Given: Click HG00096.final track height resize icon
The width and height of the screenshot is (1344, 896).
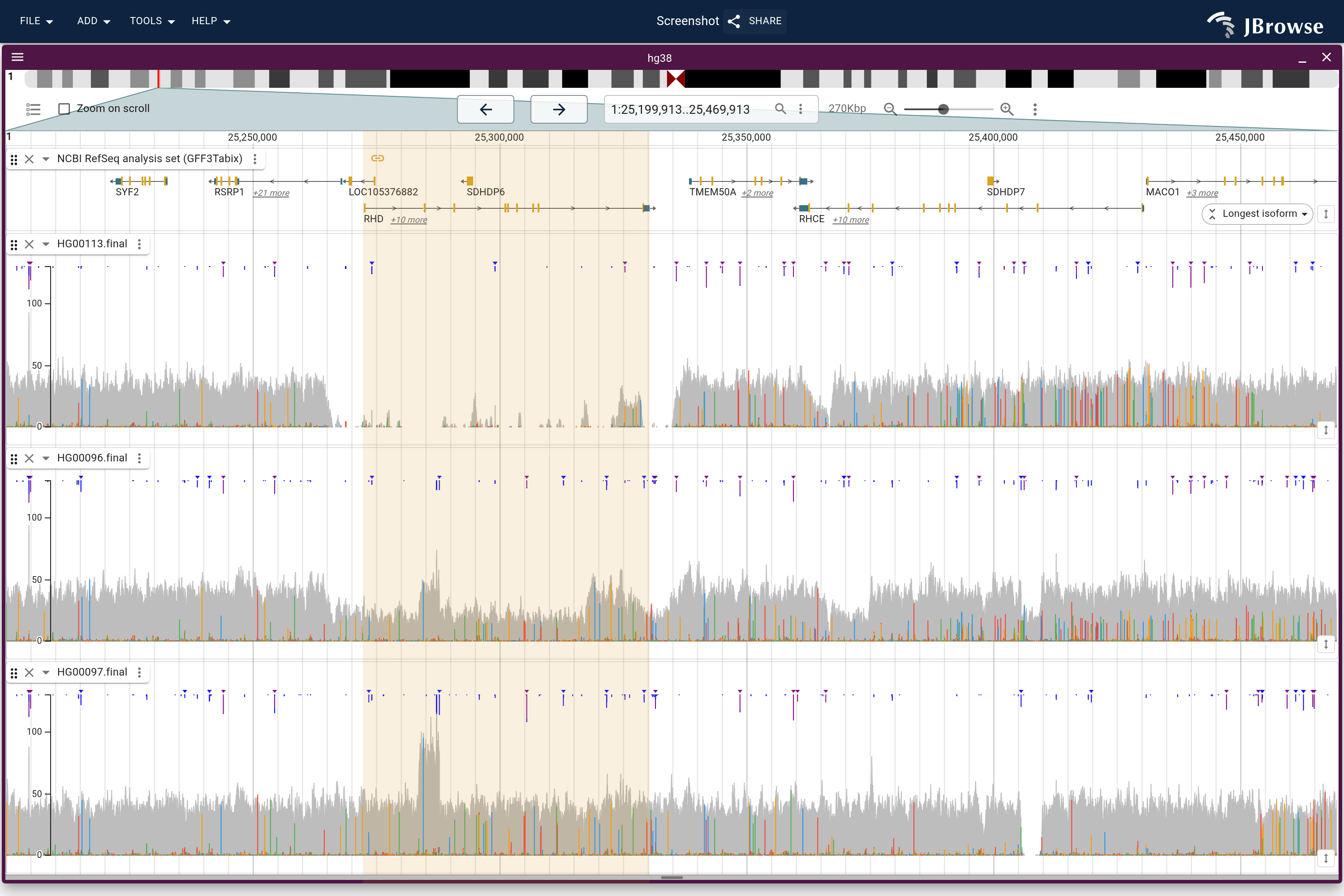Looking at the screenshot, I should pos(1326,644).
